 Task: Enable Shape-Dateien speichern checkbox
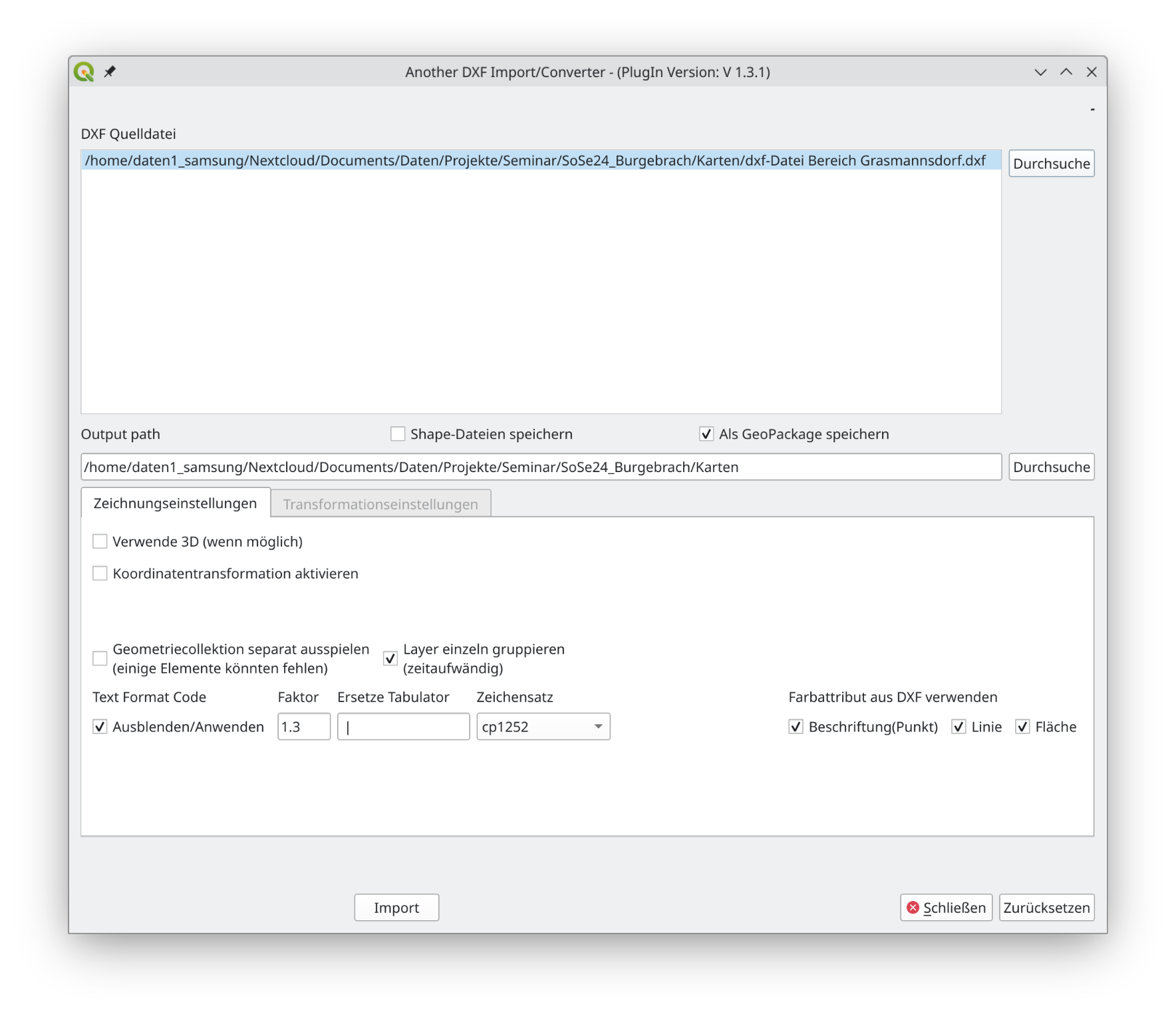coord(398,434)
